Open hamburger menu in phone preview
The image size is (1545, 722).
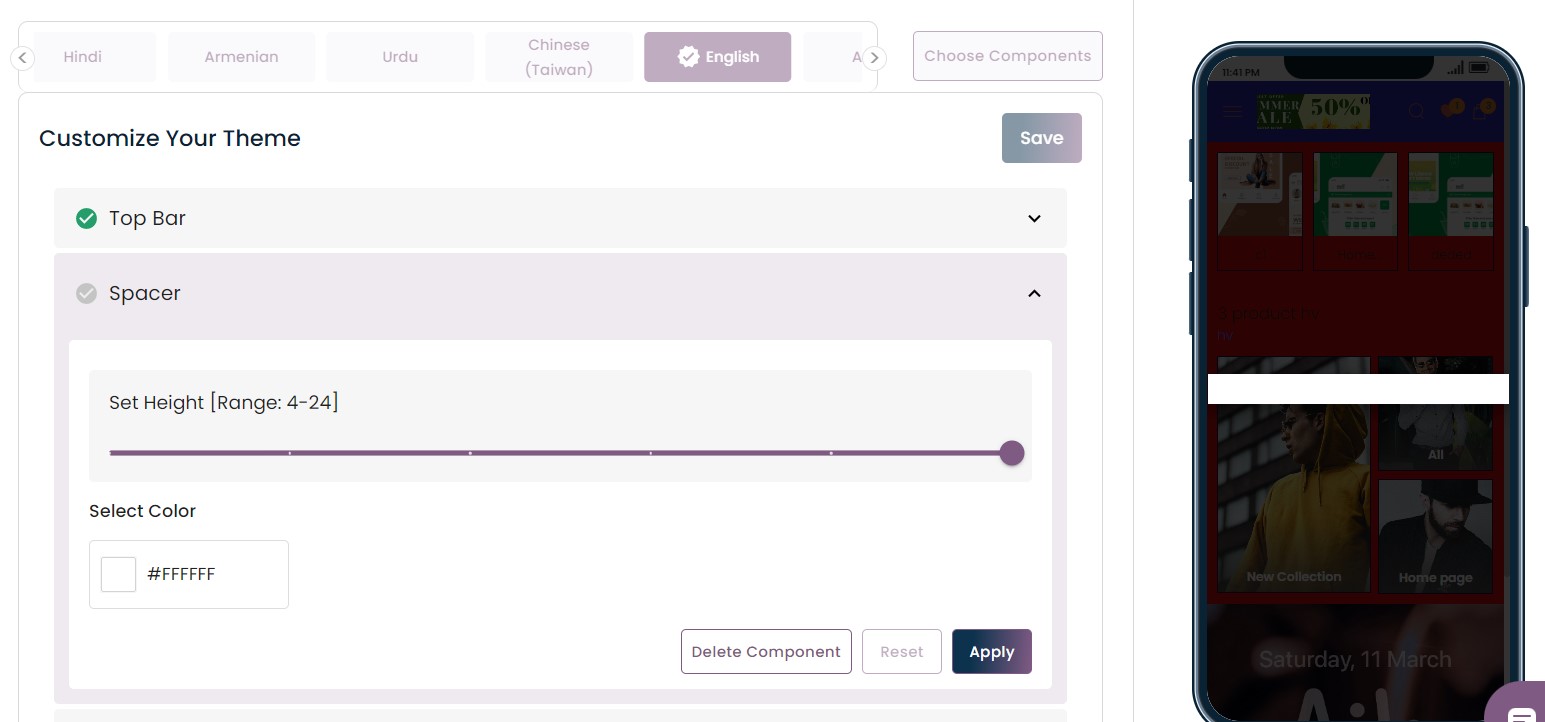1233,111
